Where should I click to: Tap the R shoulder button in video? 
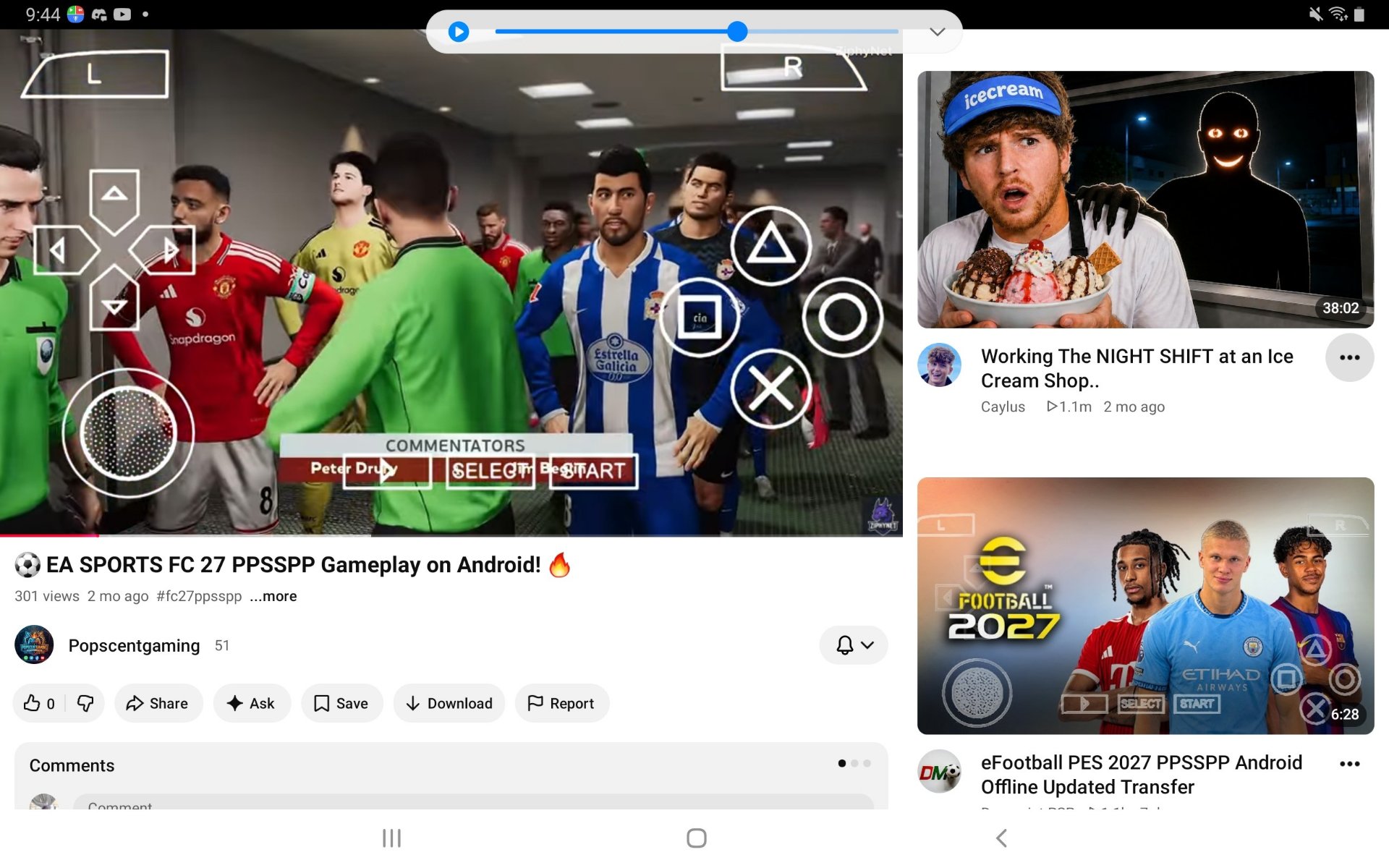coord(793,69)
